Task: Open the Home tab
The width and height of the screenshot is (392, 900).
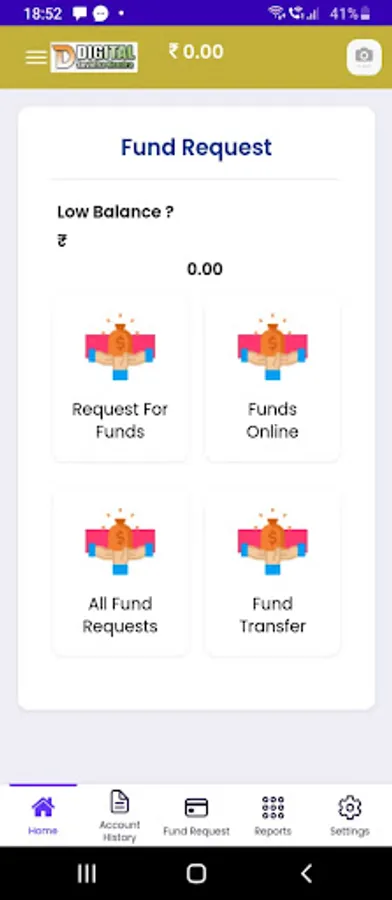Action: point(43,815)
